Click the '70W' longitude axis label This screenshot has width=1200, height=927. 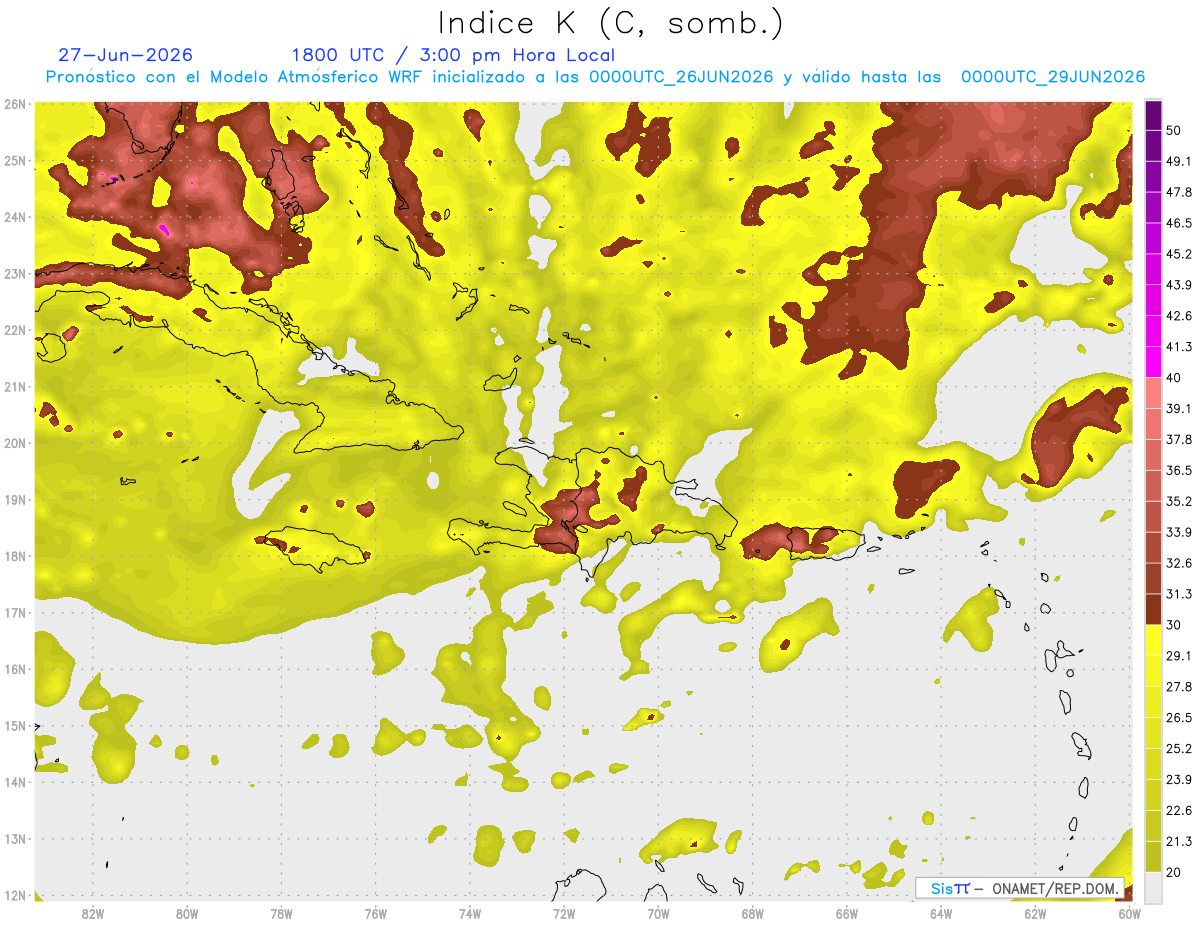(x=658, y=914)
